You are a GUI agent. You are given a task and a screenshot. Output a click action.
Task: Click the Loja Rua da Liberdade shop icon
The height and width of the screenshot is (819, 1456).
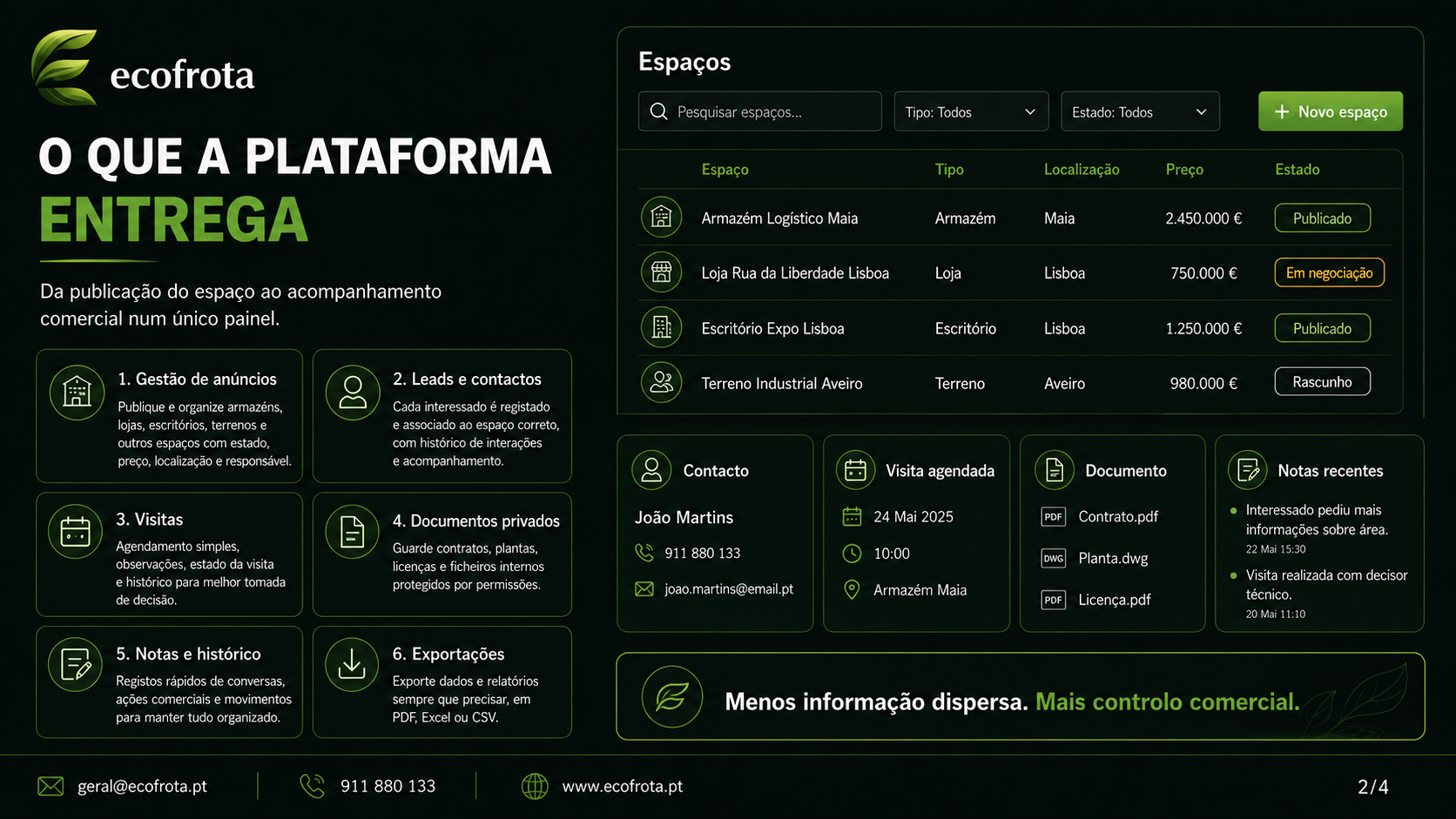pyautogui.click(x=662, y=272)
